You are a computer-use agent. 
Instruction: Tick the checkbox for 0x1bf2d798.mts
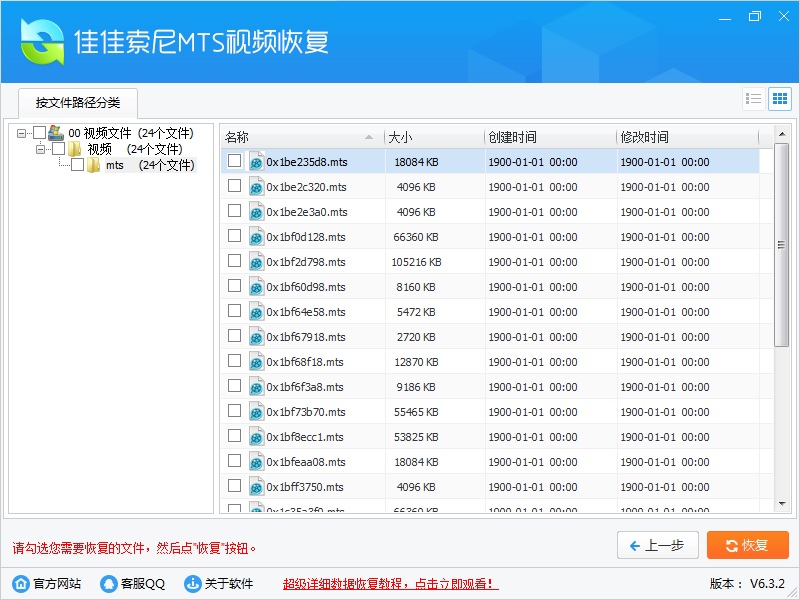[234, 261]
